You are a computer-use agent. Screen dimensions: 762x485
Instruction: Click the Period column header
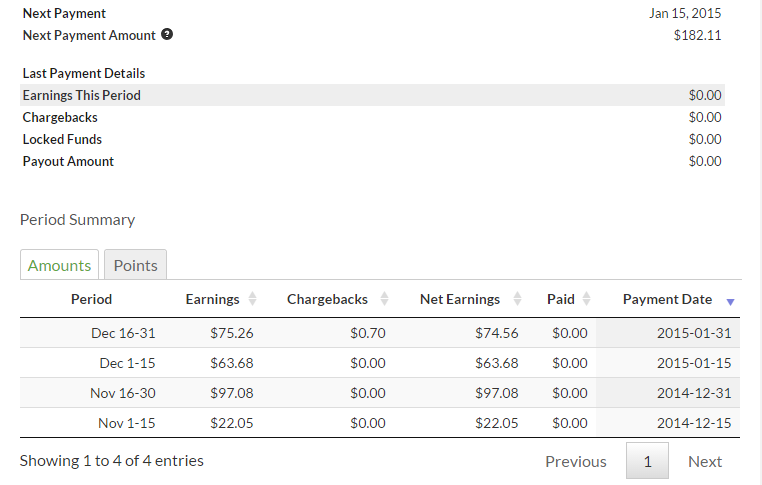coord(91,299)
